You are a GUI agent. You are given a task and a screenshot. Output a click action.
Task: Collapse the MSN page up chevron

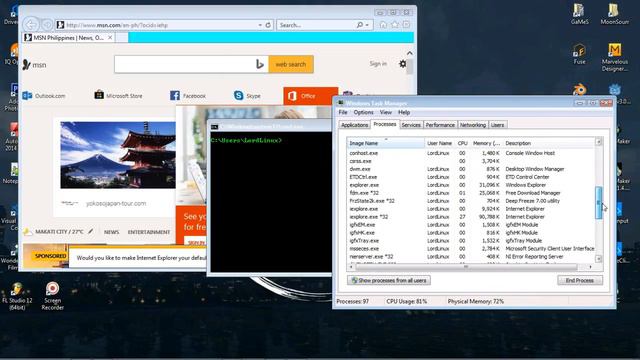pos(409,53)
